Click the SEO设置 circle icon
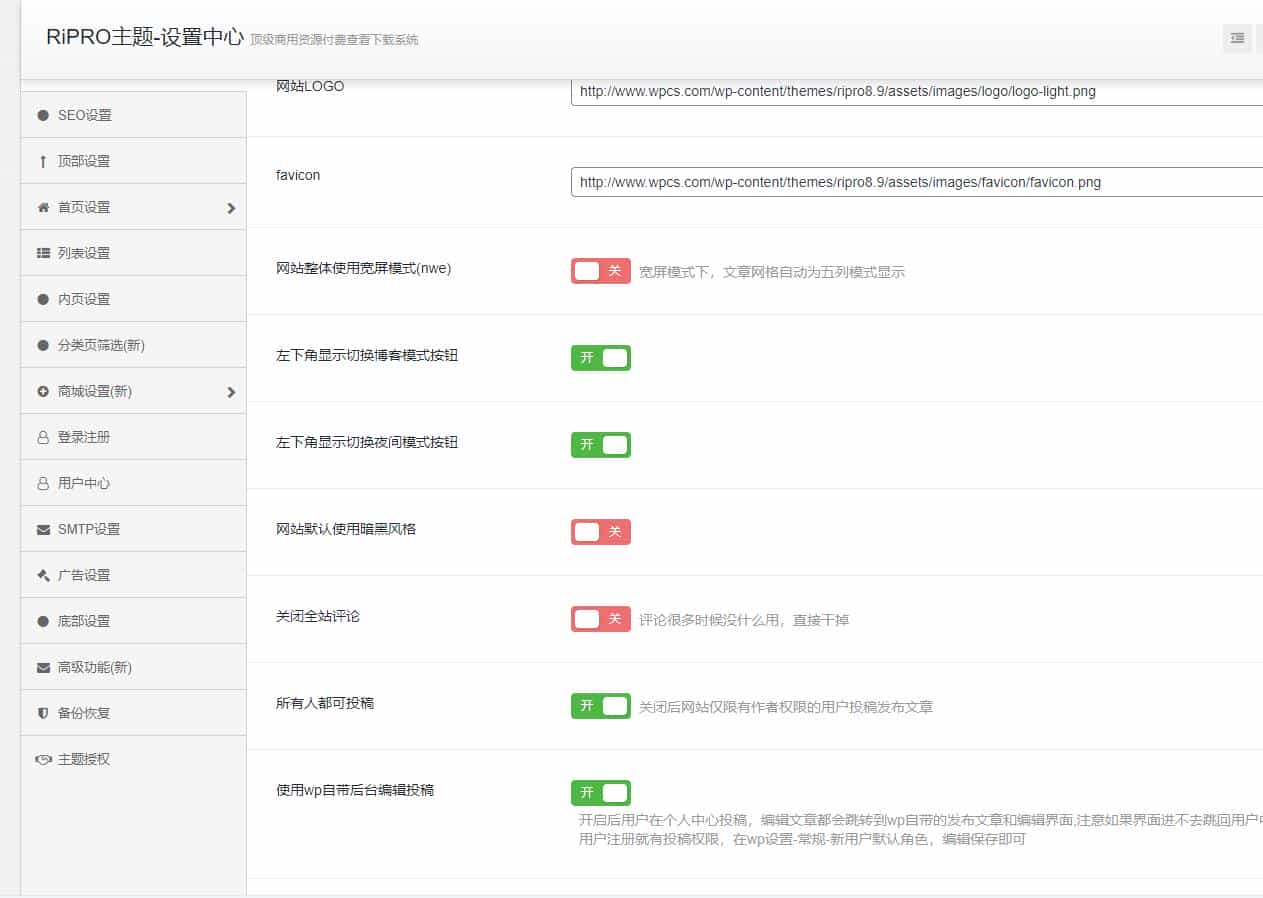The width and height of the screenshot is (1263, 898). (43, 115)
